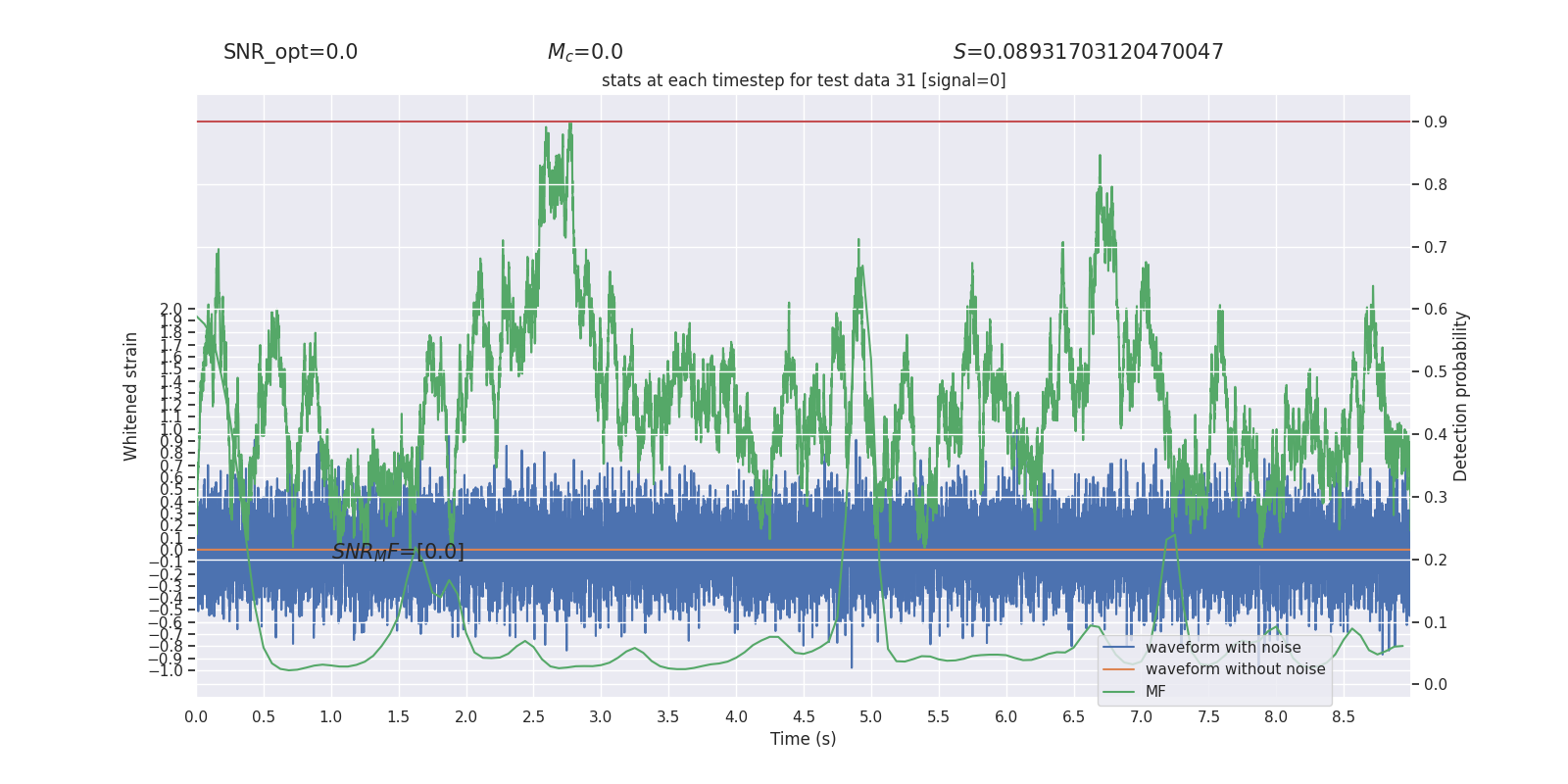Image resolution: width=1568 pixels, height=784 pixels.
Task: Click the 6.5 tick on the time axis
Action: click(1073, 716)
